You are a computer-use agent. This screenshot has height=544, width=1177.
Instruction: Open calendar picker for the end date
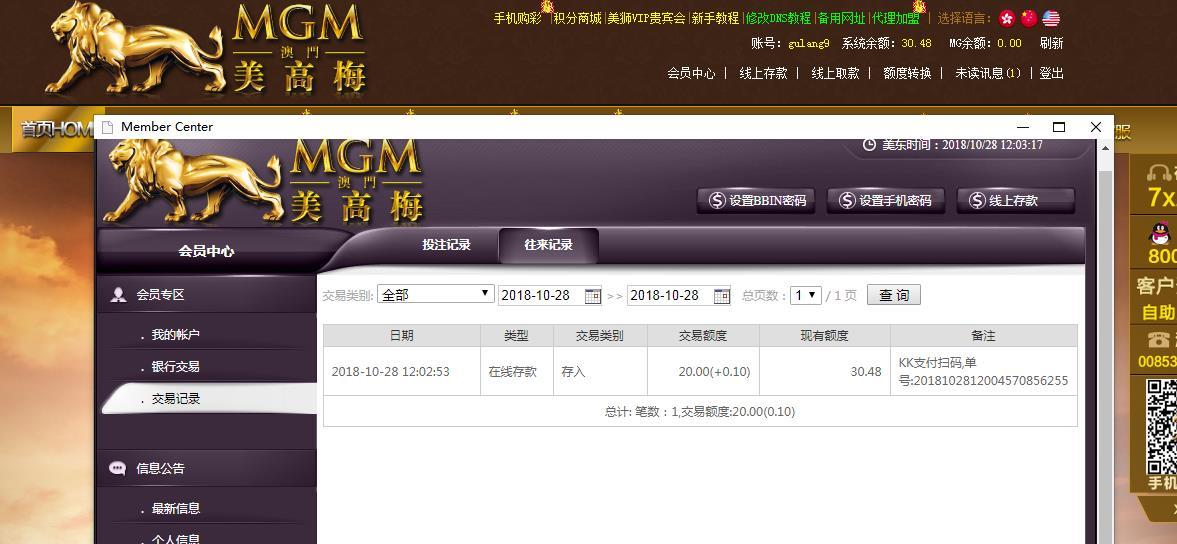point(721,296)
